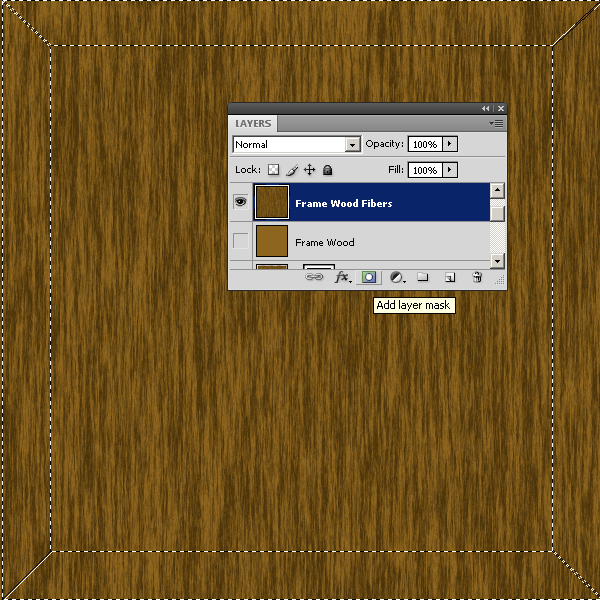Hide the Frame Wood Fibers layer

[x=240, y=202]
